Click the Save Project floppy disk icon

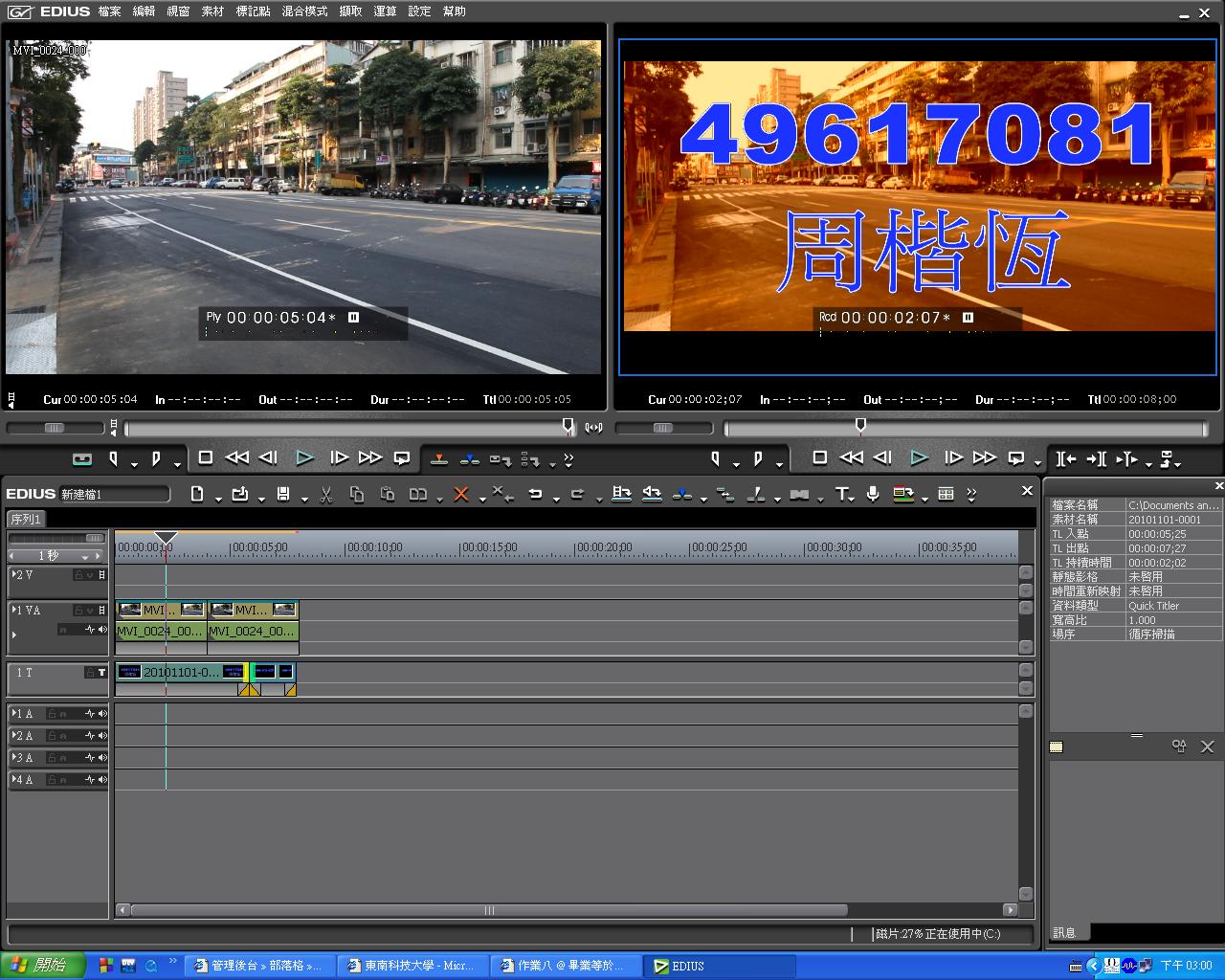[283, 494]
